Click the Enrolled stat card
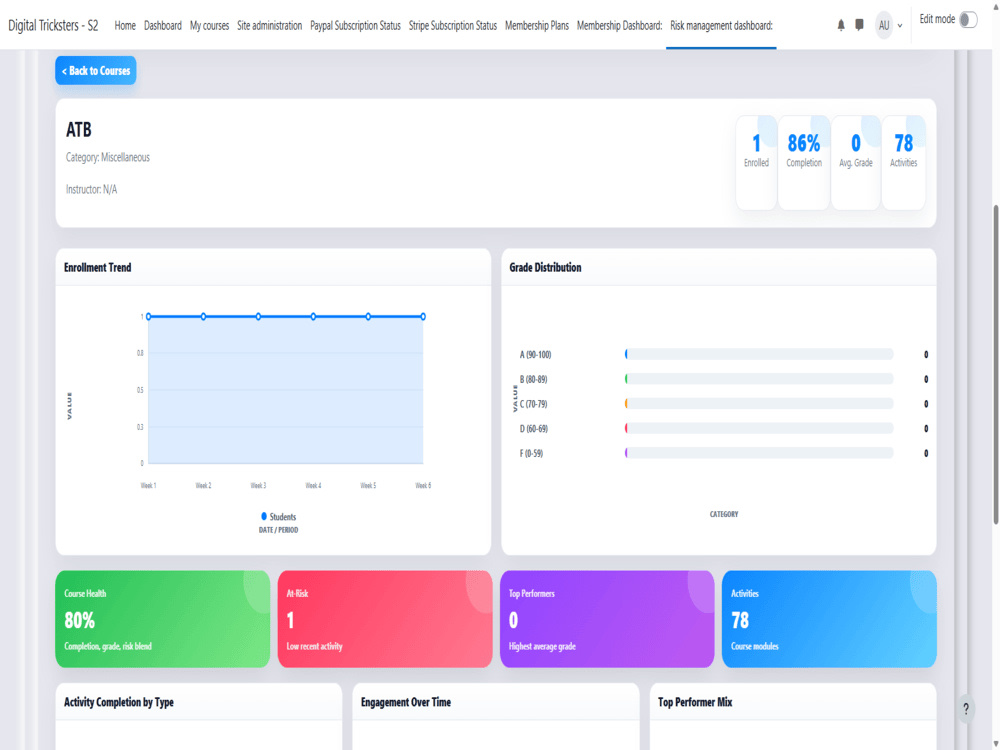This screenshot has width=1000, height=750. pyautogui.click(x=756, y=163)
